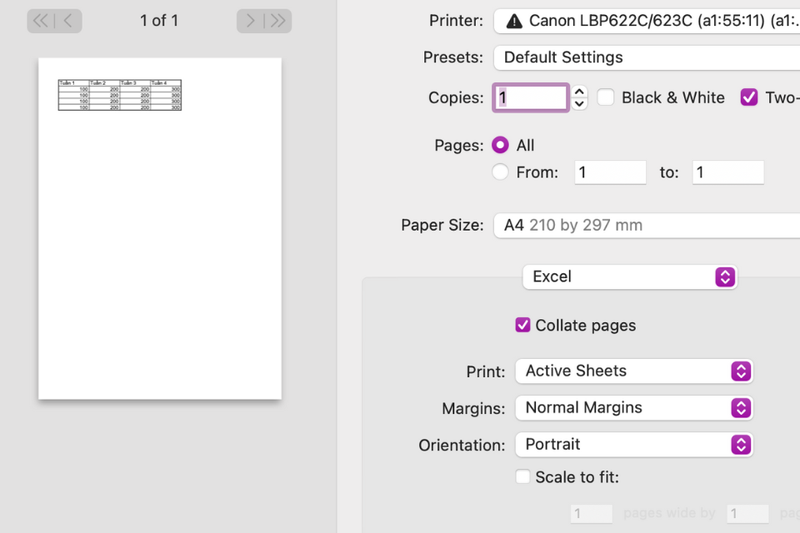Viewport: 800px width, 533px height.
Task: Choose the From page range radio button
Action: point(501,172)
